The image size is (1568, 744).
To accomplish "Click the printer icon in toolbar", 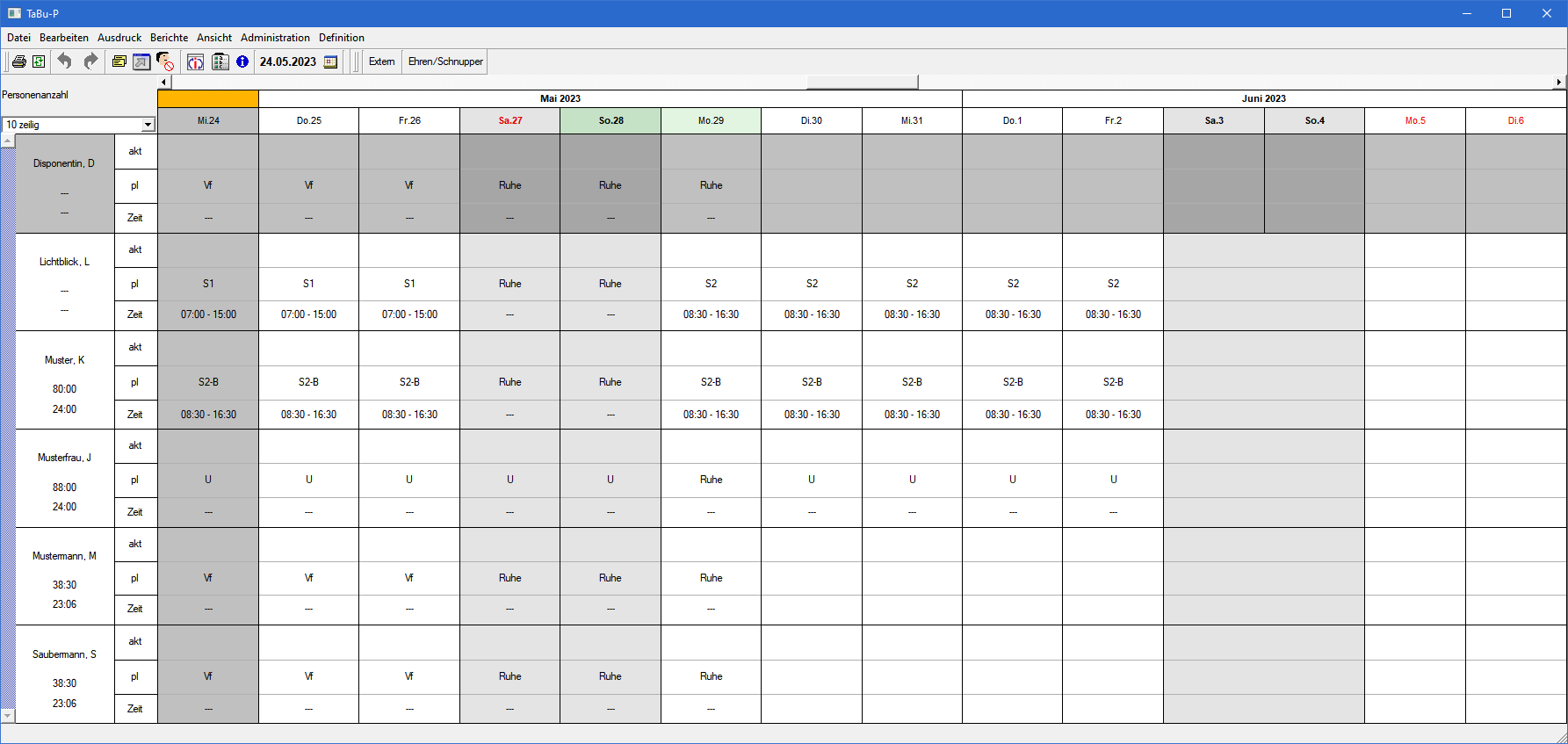I will coord(18,61).
